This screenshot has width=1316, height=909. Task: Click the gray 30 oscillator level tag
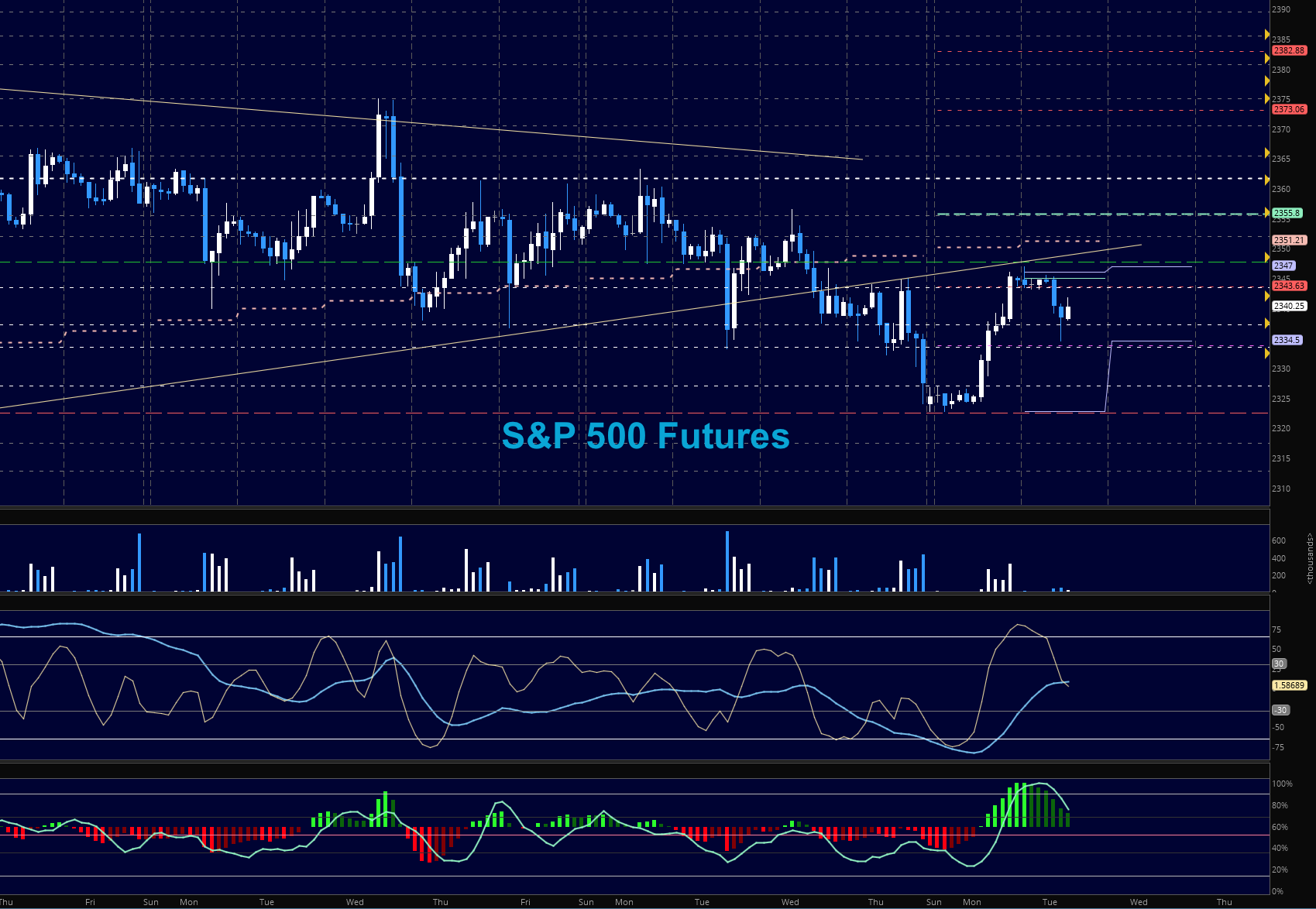[x=1279, y=664]
